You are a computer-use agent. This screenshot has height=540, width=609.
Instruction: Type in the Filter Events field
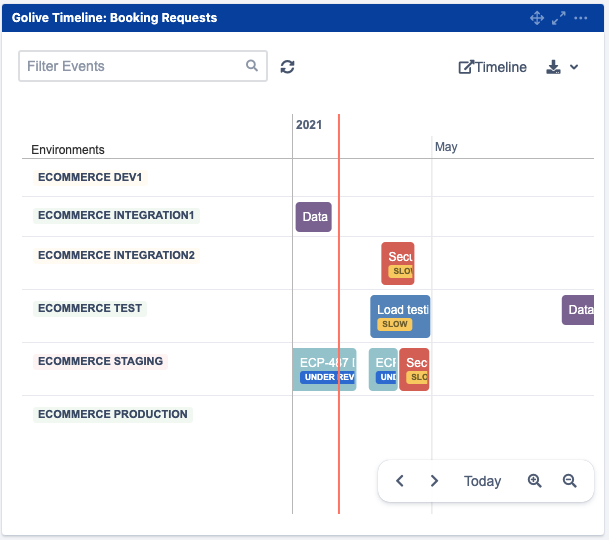(130, 67)
